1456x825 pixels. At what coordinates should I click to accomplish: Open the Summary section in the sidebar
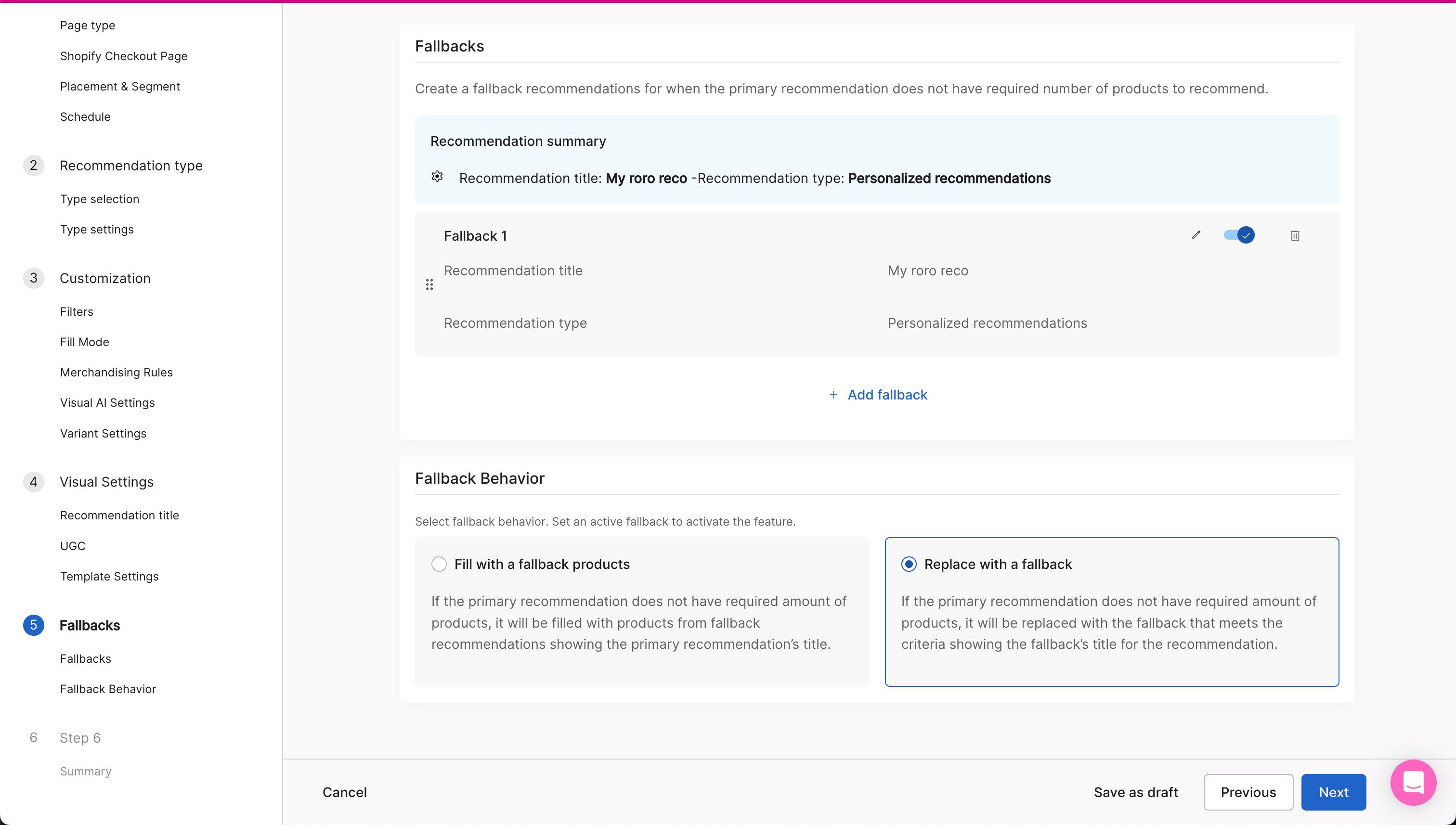click(x=86, y=771)
